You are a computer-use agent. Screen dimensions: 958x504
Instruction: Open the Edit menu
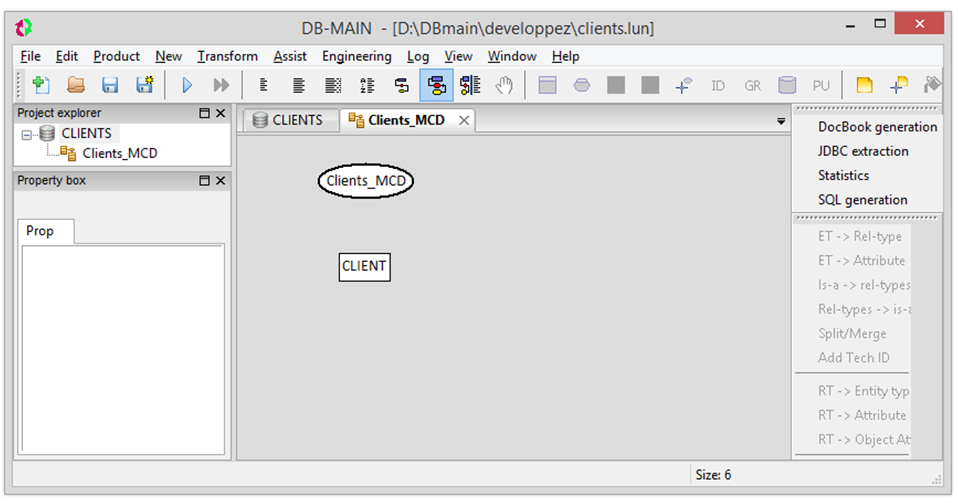point(67,56)
